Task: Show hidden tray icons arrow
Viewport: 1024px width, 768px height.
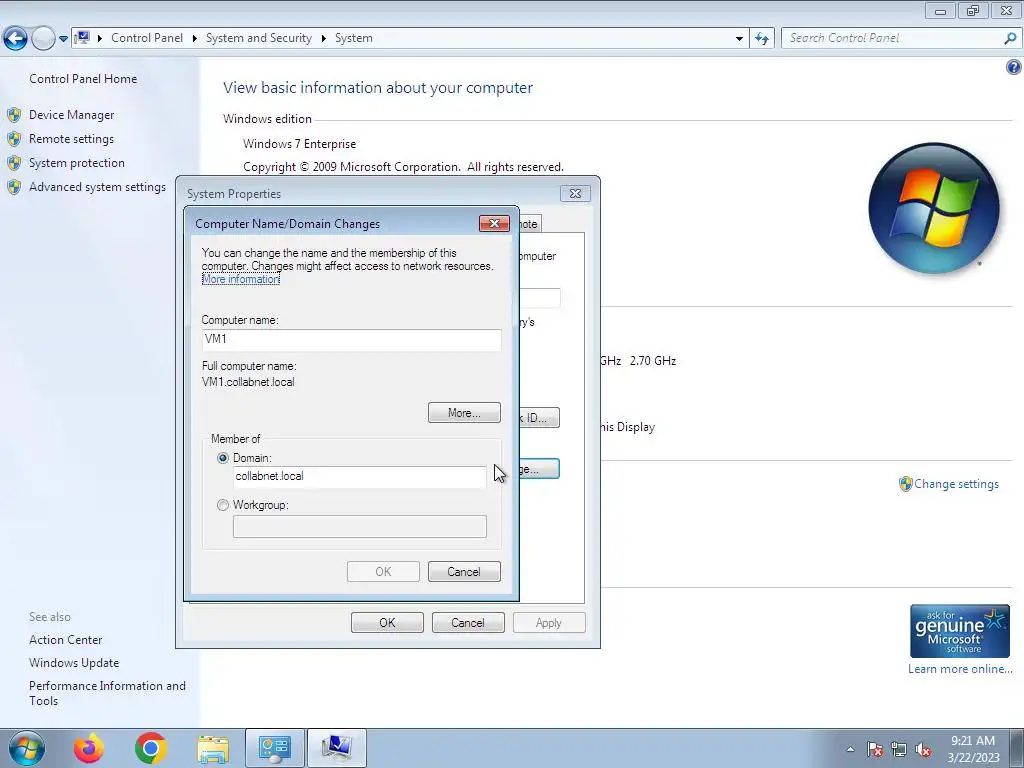Action: click(x=850, y=750)
